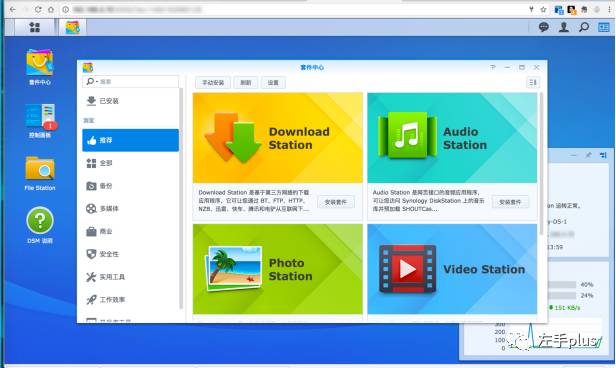Install Audio Station via 安装套件 button
The width and height of the screenshot is (616, 368).
[510, 202]
